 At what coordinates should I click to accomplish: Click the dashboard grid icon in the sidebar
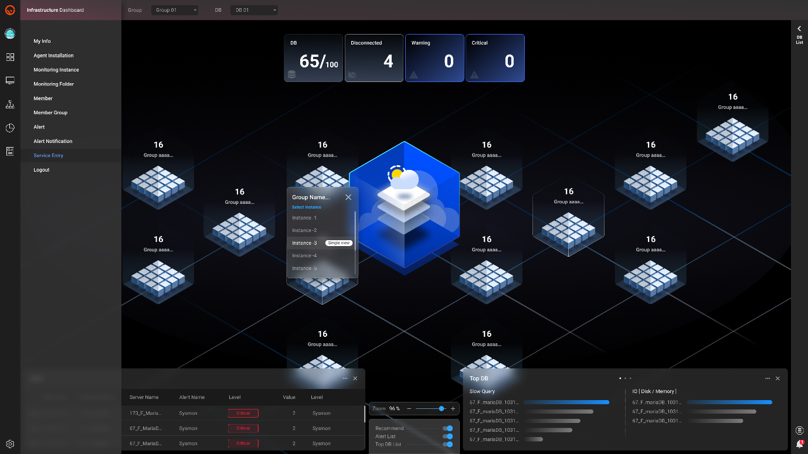tap(10, 57)
